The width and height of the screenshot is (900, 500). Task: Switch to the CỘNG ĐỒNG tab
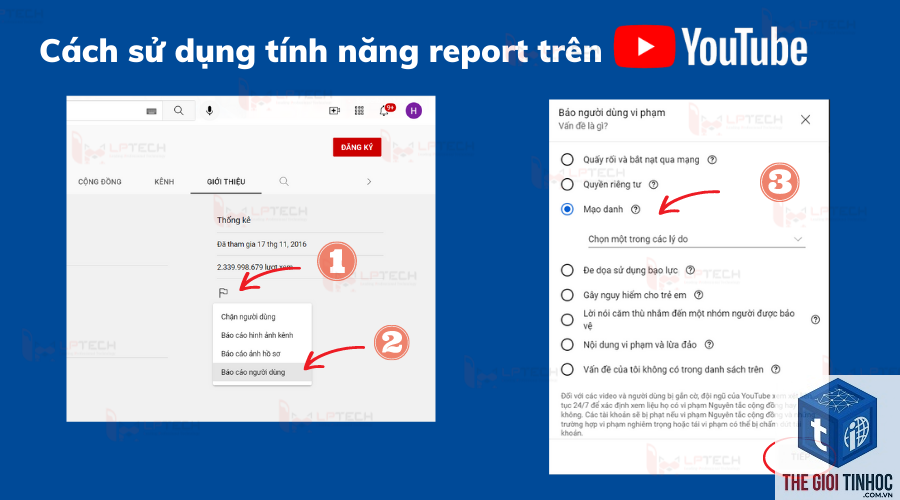click(x=100, y=181)
